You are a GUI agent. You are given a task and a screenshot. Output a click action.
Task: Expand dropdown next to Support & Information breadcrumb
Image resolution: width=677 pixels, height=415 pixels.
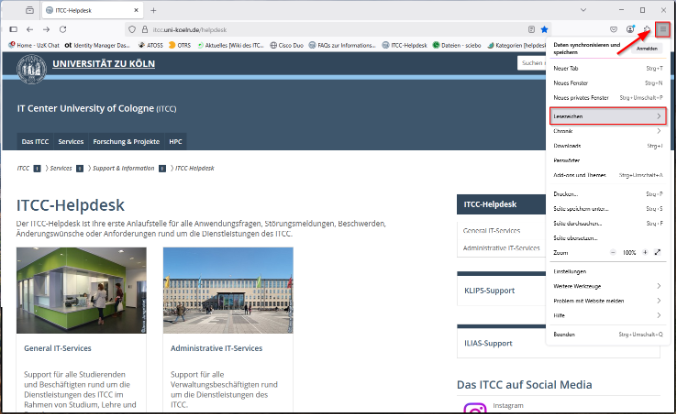click(162, 168)
